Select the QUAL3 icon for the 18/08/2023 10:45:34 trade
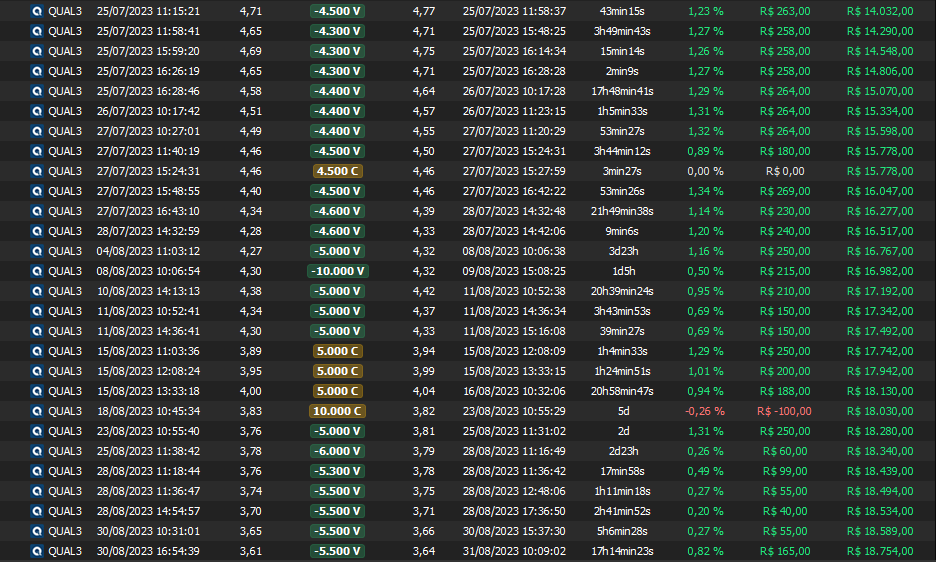 (37, 411)
